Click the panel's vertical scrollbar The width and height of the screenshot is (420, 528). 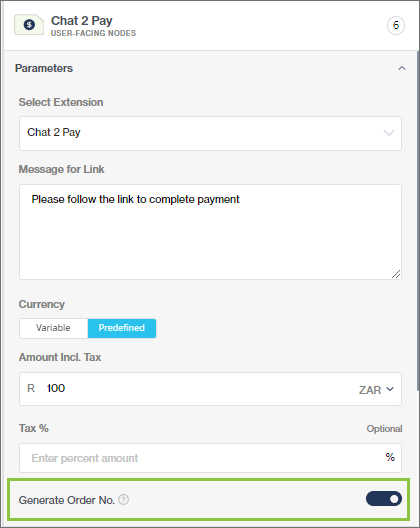pos(418,221)
